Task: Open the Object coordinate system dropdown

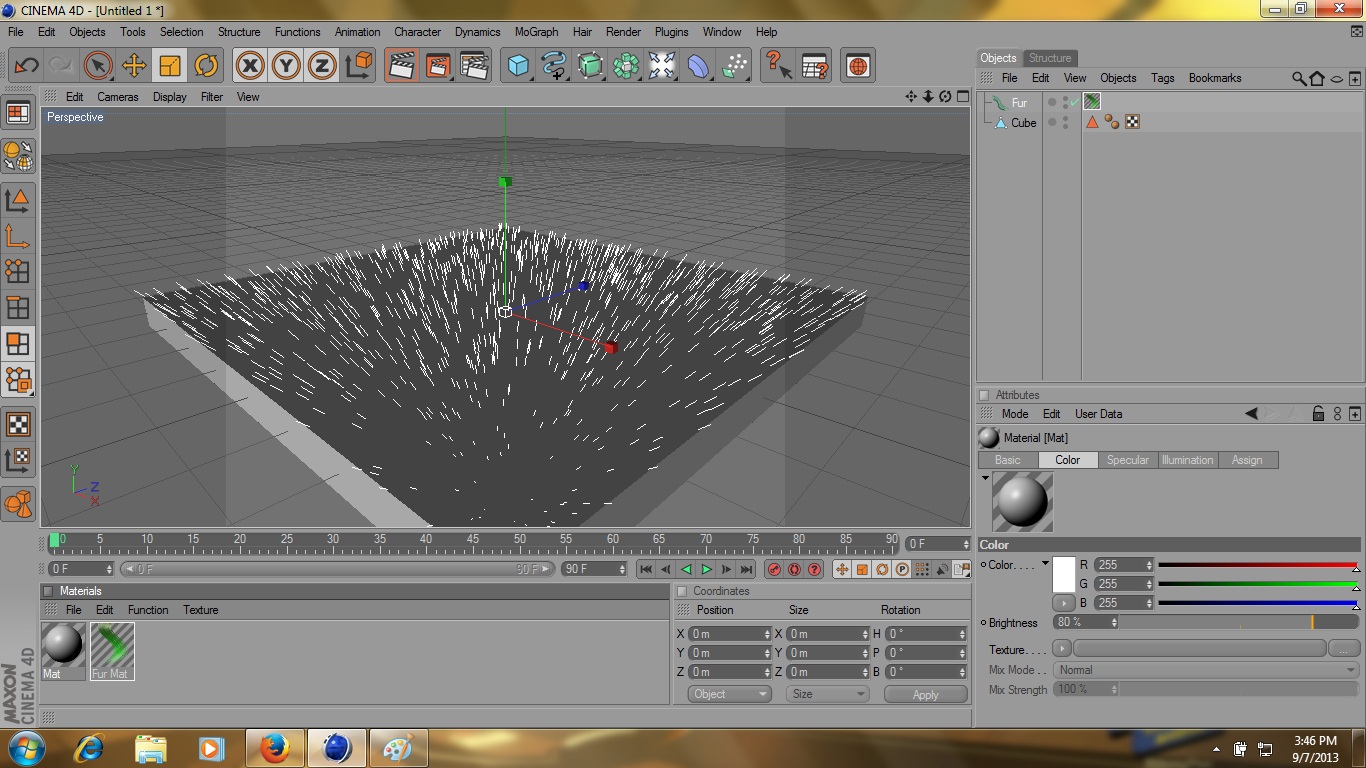Action: 729,693
